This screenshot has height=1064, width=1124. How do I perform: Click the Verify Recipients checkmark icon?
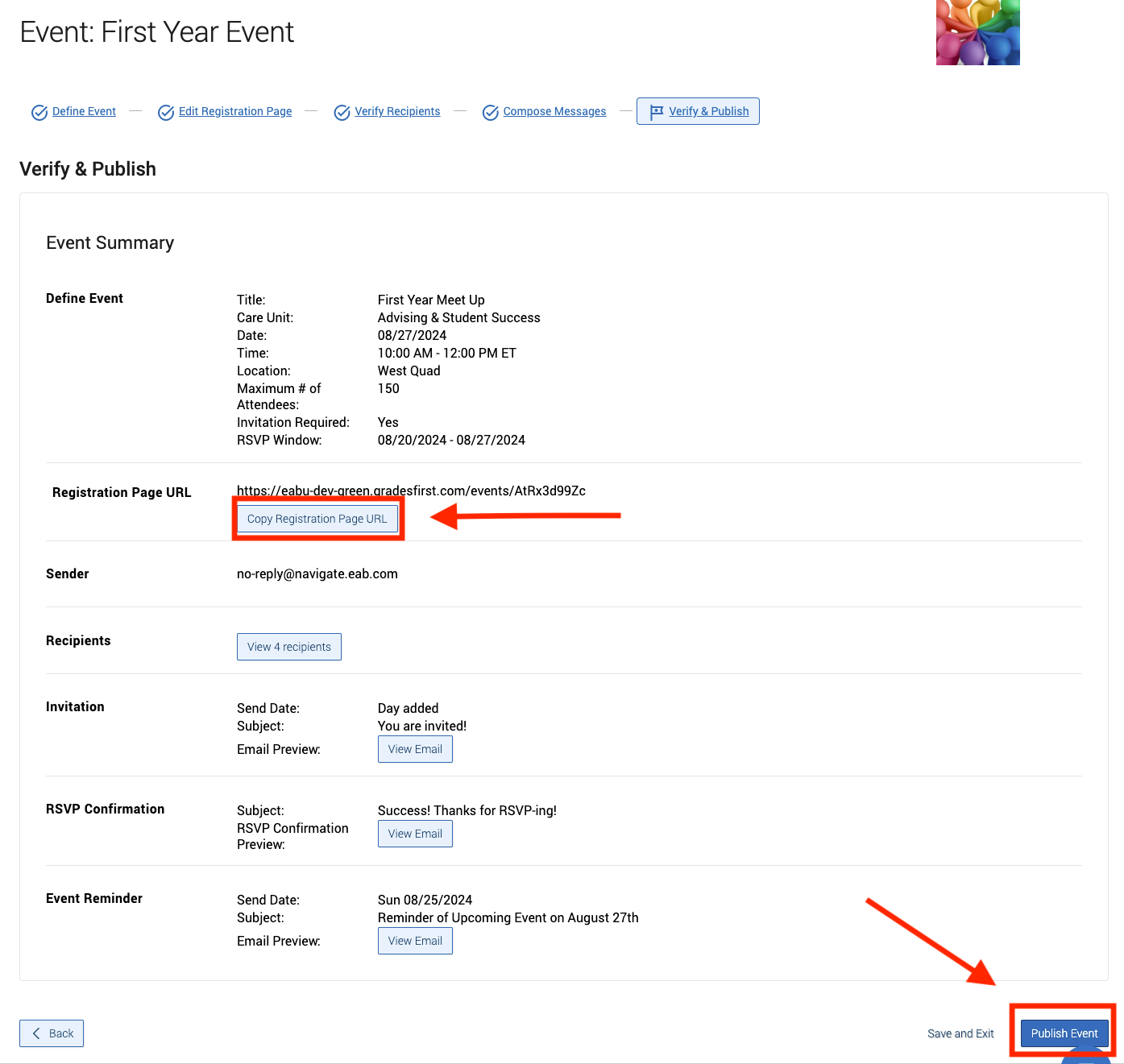click(342, 113)
